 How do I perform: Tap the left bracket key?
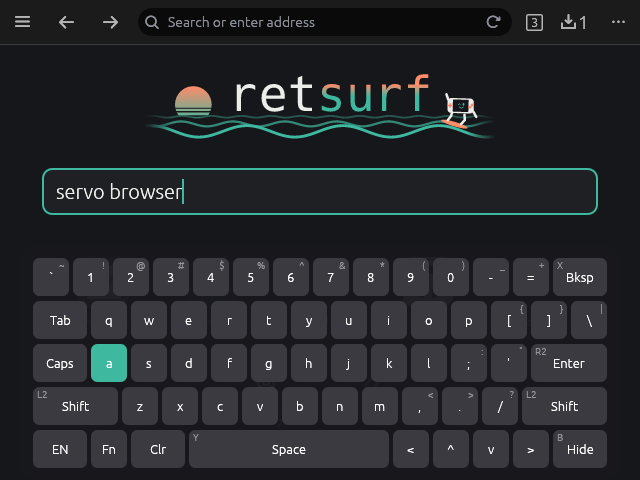click(x=509, y=320)
